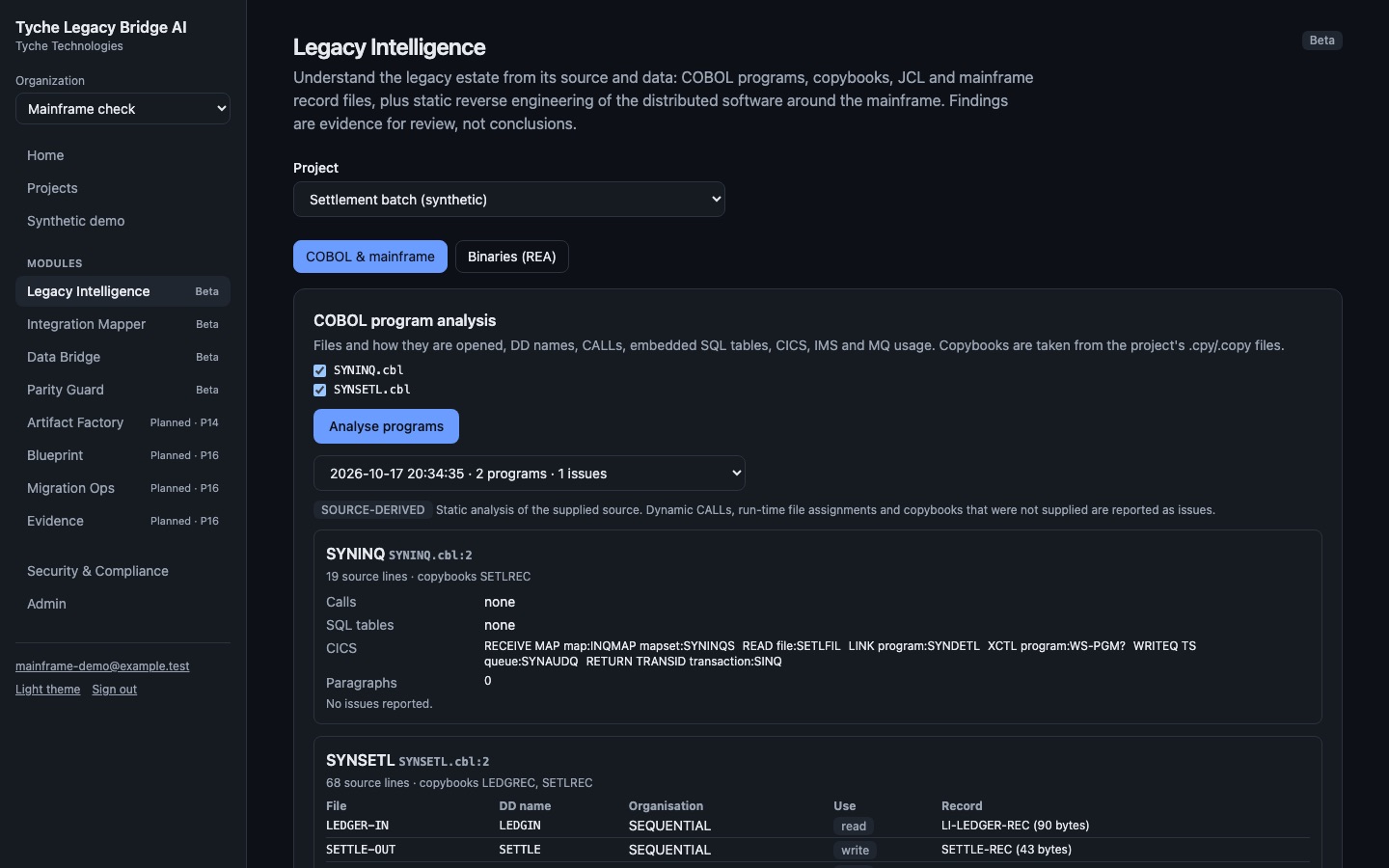Image resolution: width=1389 pixels, height=868 pixels.
Task: Open the Admin page
Action: click(x=123, y=604)
